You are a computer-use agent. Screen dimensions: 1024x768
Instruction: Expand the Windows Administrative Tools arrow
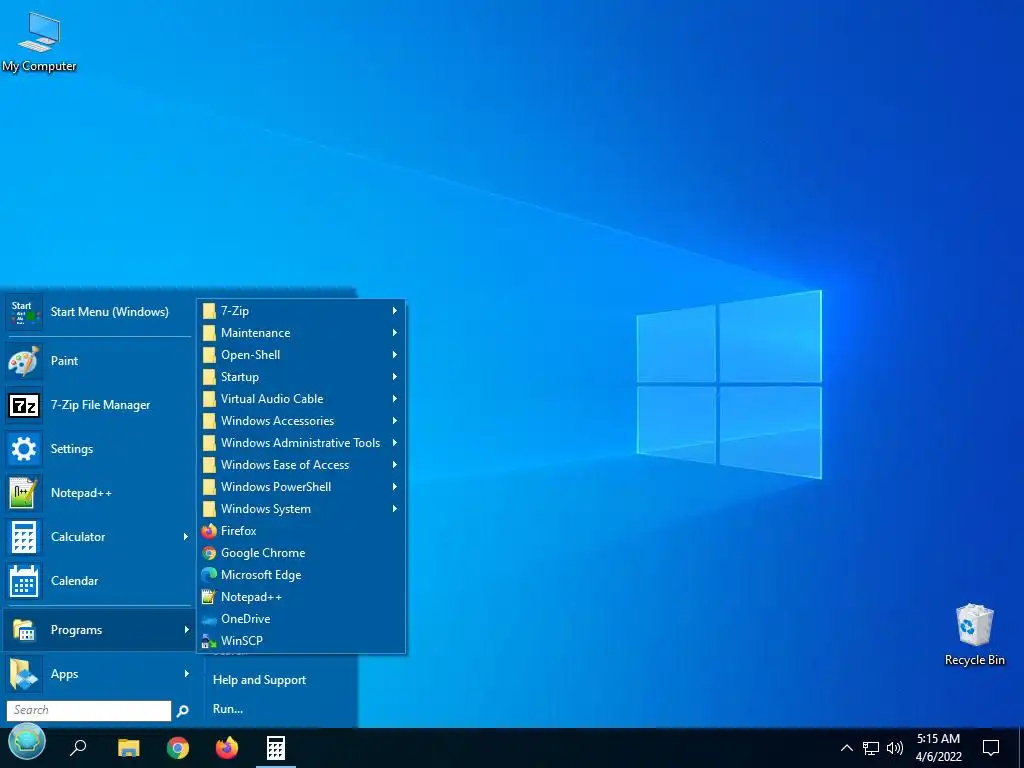click(394, 443)
